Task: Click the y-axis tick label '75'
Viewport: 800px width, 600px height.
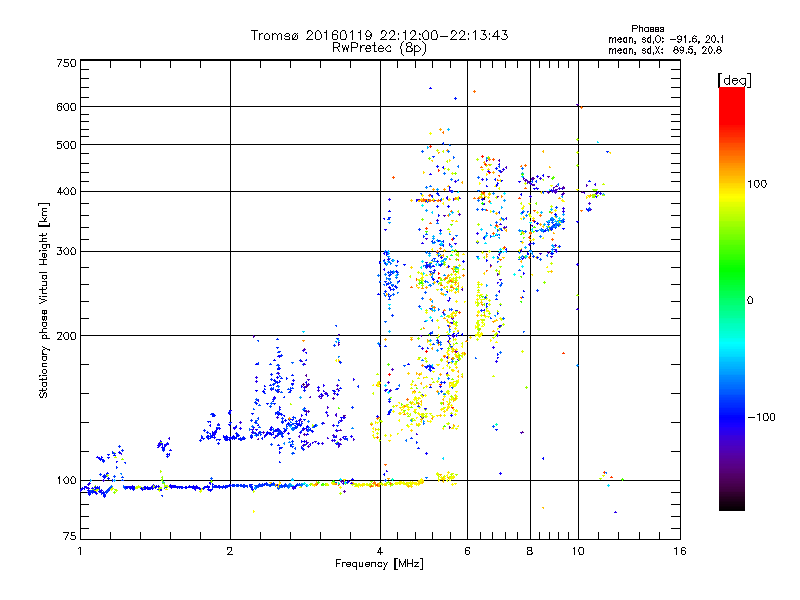Action: (70, 536)
